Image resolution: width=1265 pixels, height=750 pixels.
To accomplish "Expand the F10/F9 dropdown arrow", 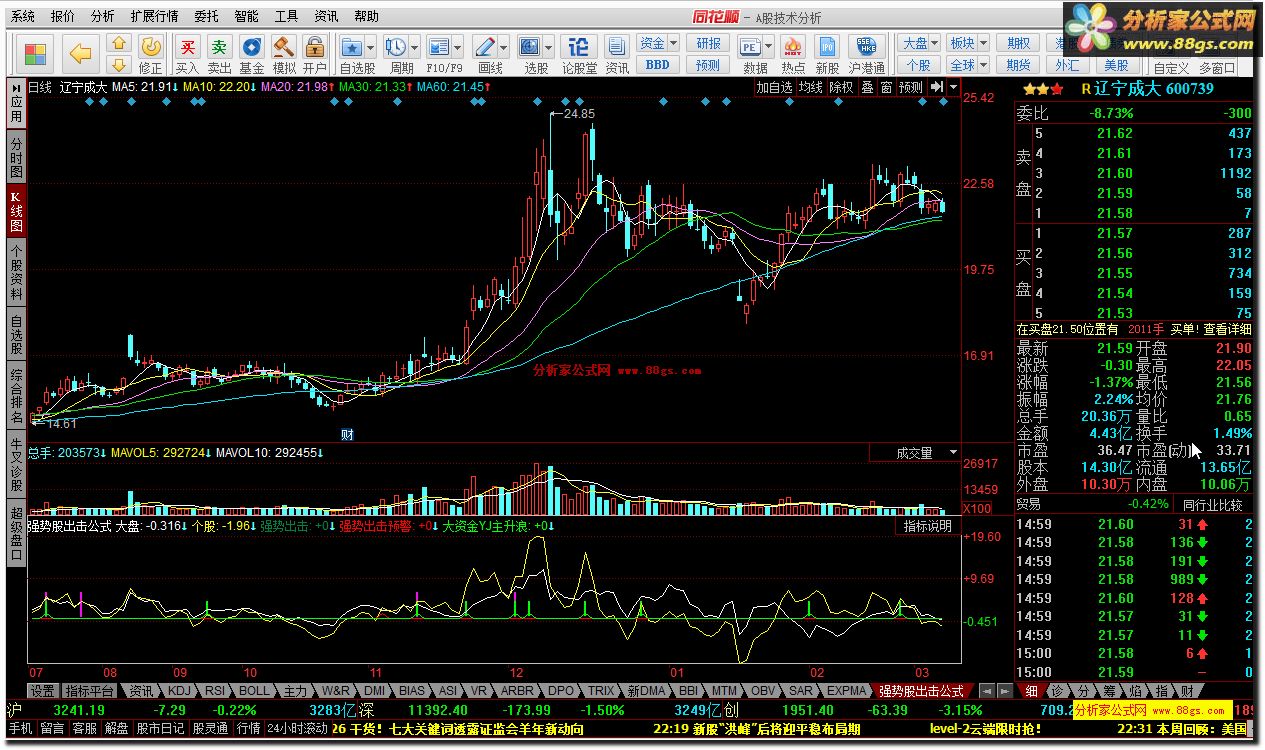I will 459,47.
